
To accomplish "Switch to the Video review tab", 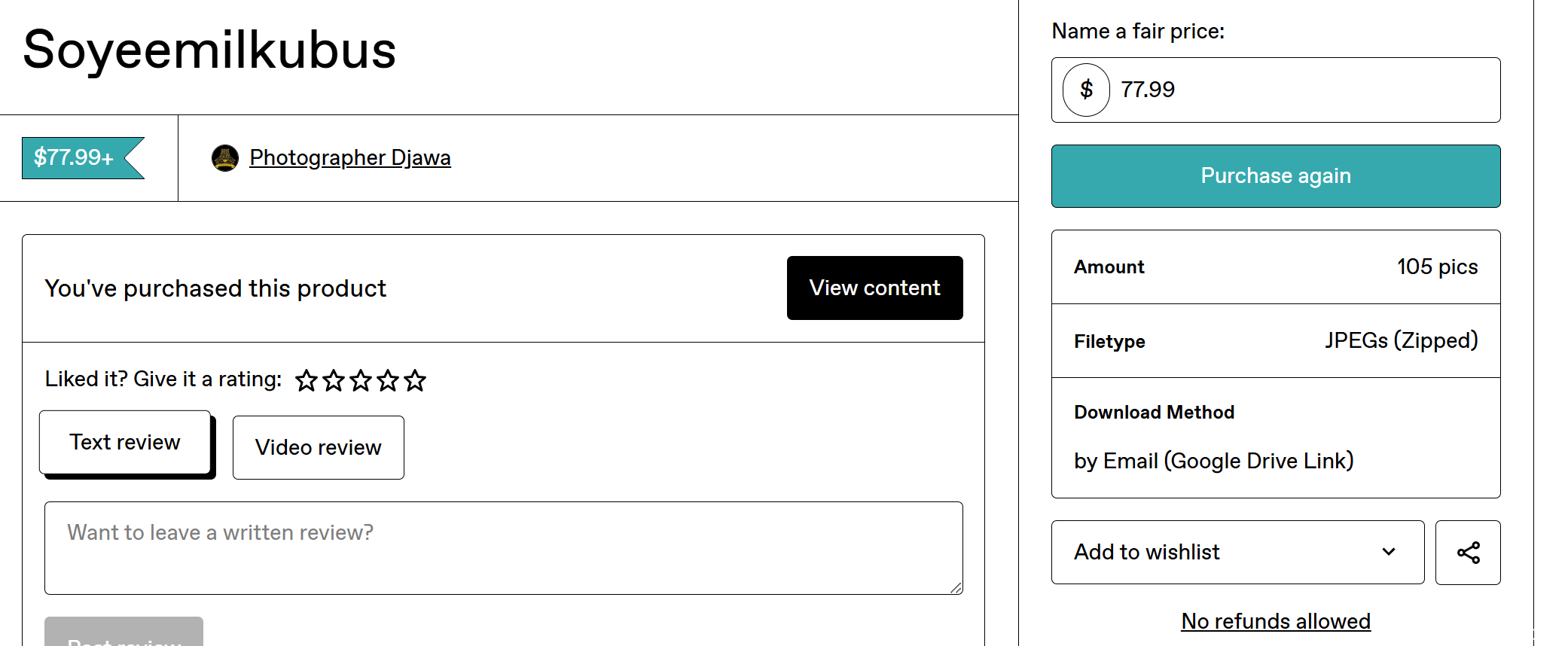I will (318, 447).
